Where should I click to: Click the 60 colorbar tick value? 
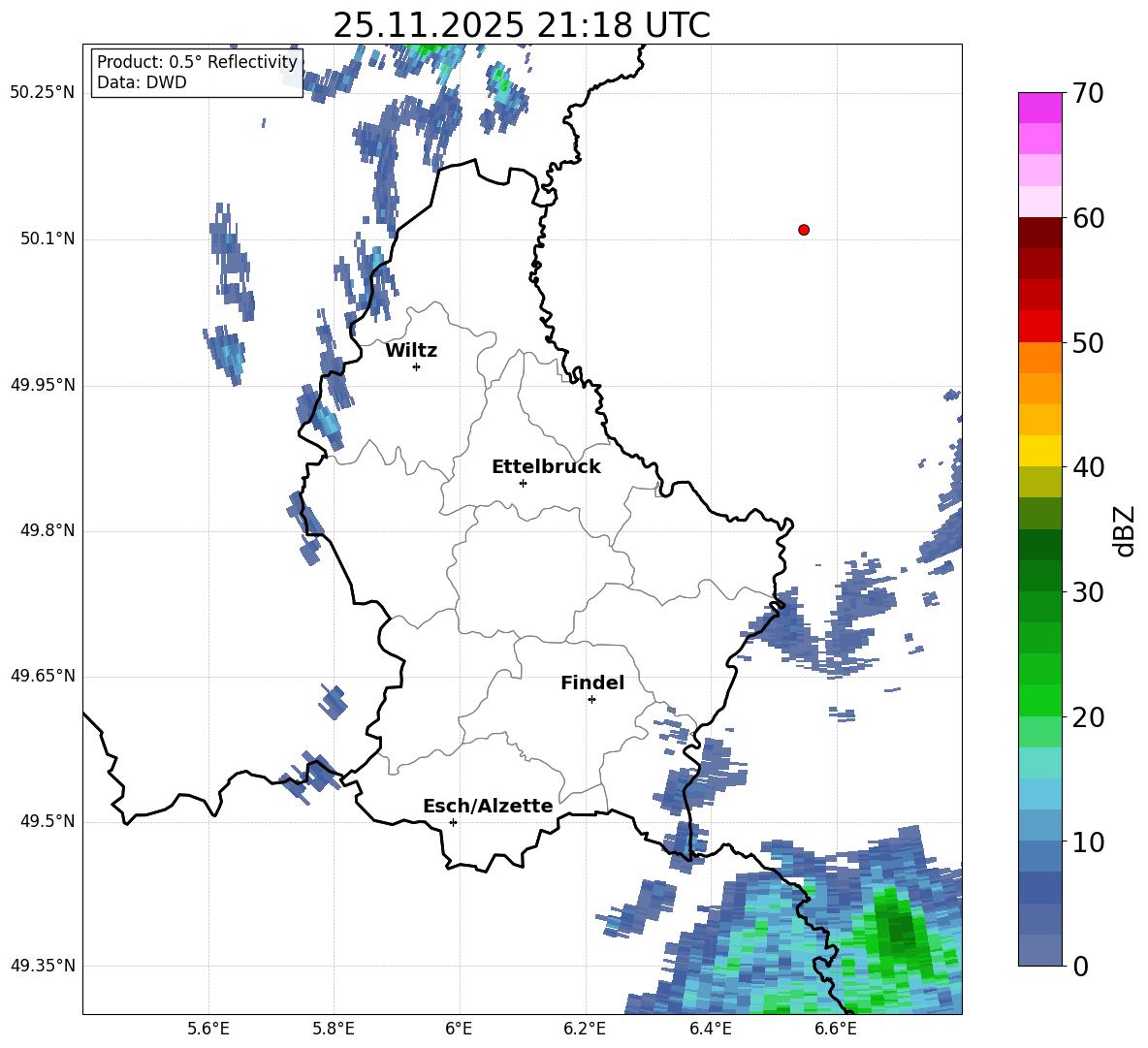[x=1088, y=218]
